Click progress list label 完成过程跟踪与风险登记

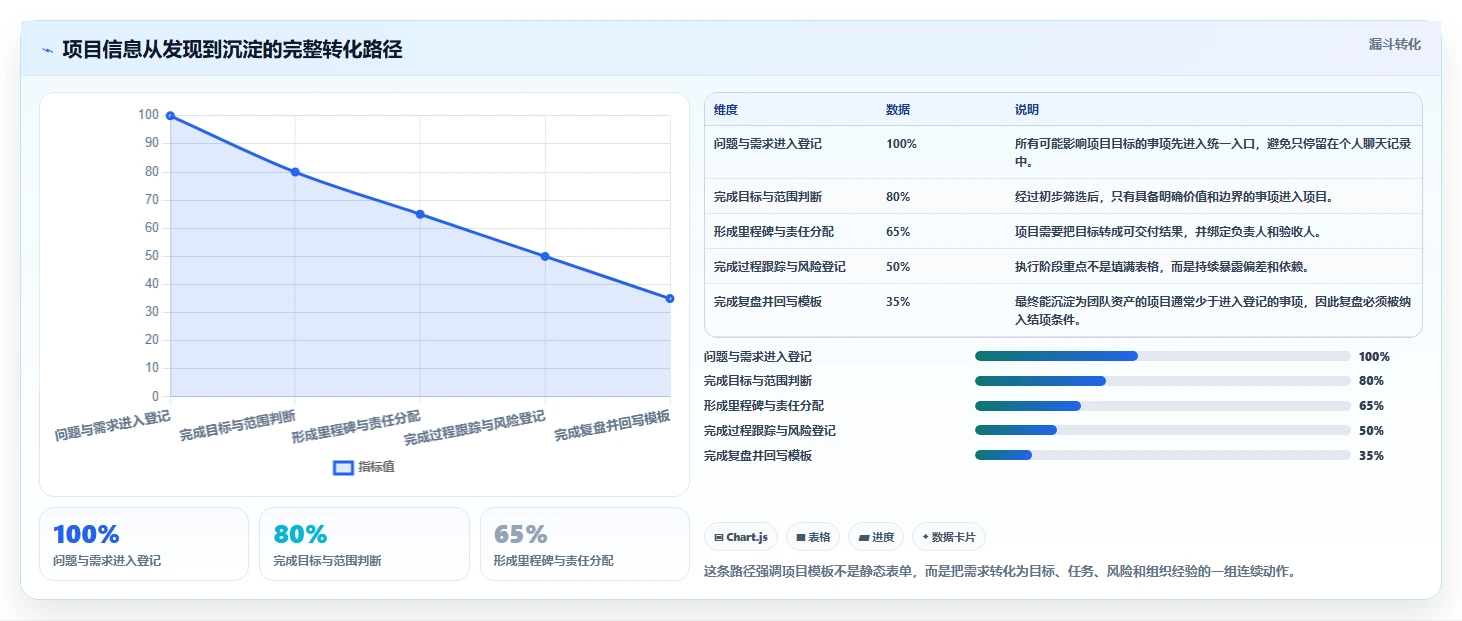click(x=770, y=430)
